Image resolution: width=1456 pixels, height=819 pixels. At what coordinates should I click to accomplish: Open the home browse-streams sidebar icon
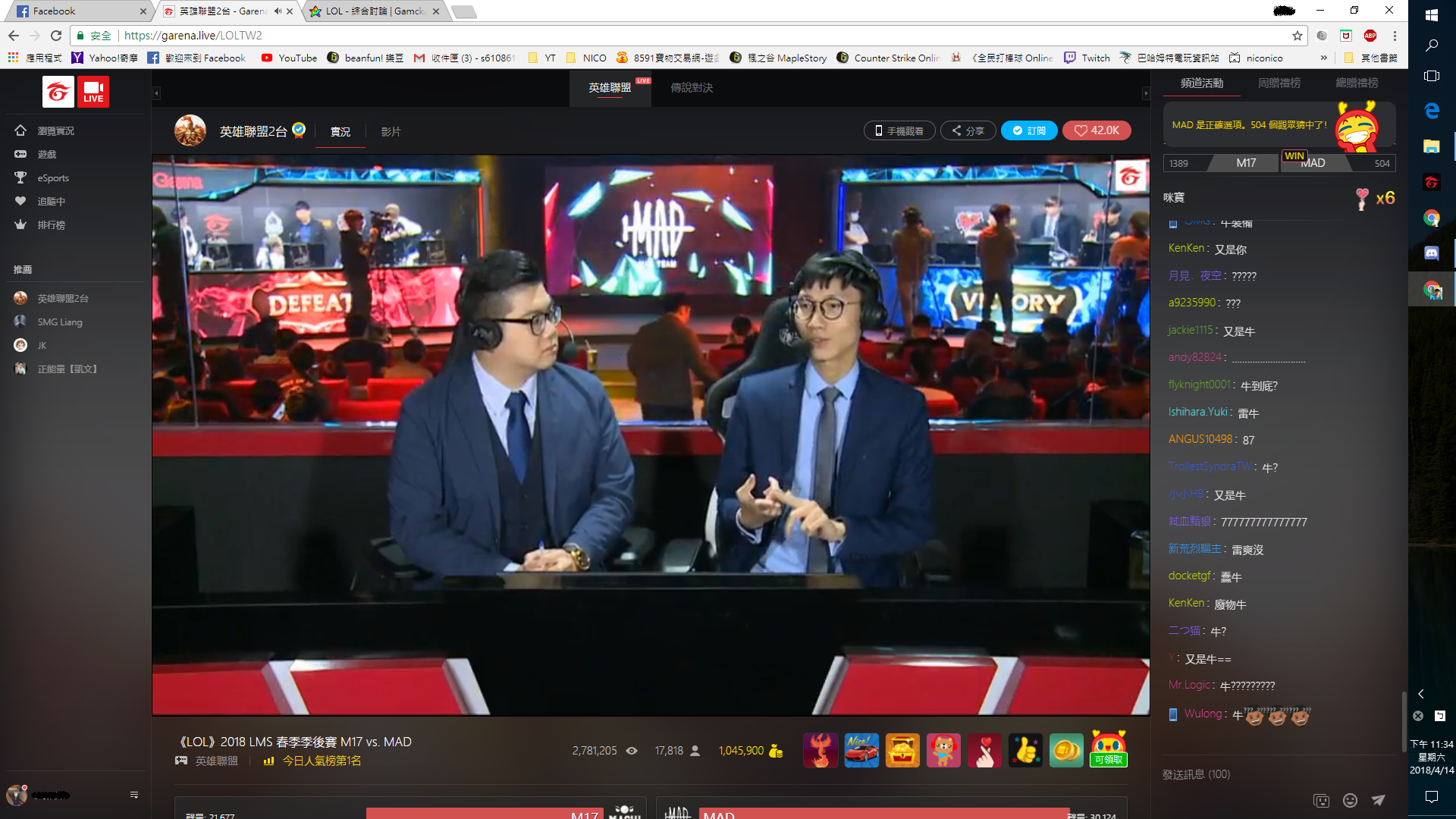click(20, 130)
